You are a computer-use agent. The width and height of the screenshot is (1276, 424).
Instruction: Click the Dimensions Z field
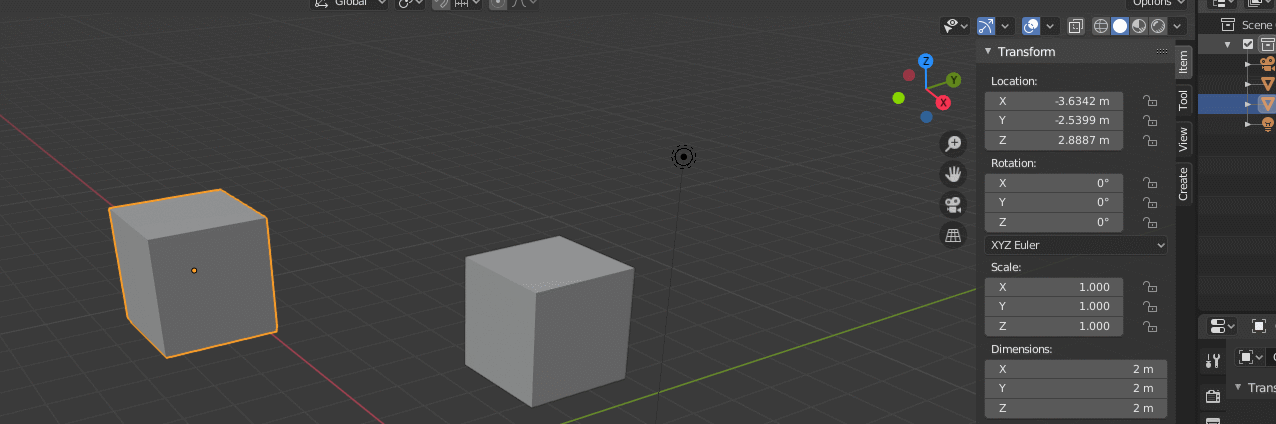point(1076,408)
